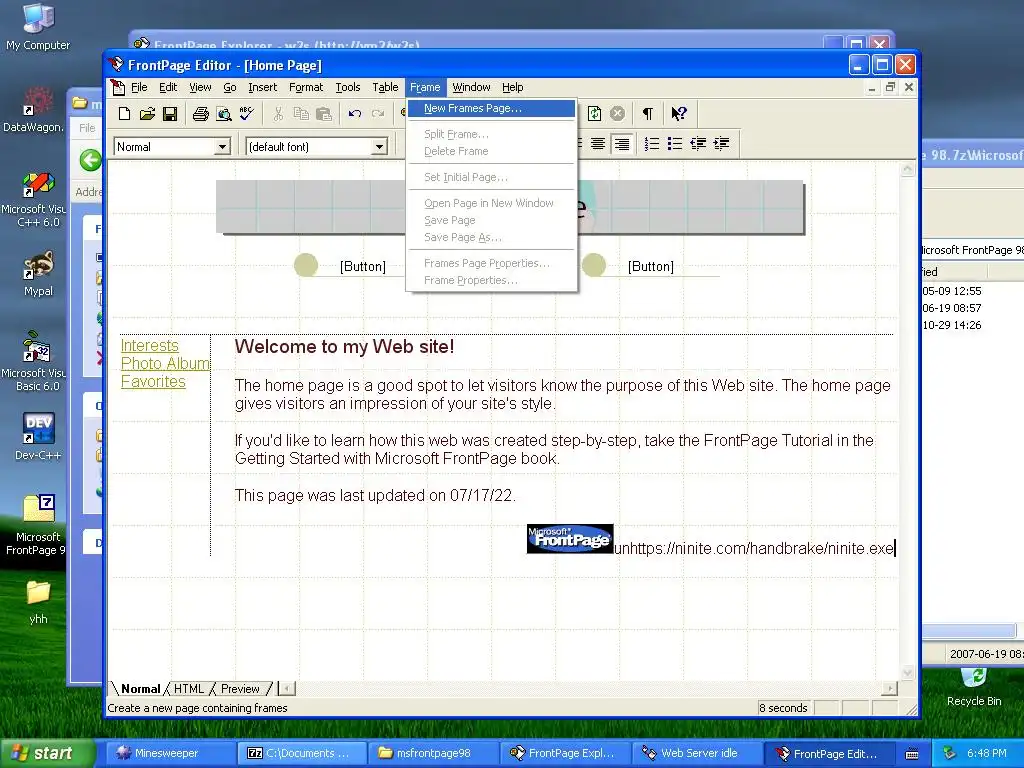
Task: Switch to Minesweeper in taskbar
Action: [170, 753]
